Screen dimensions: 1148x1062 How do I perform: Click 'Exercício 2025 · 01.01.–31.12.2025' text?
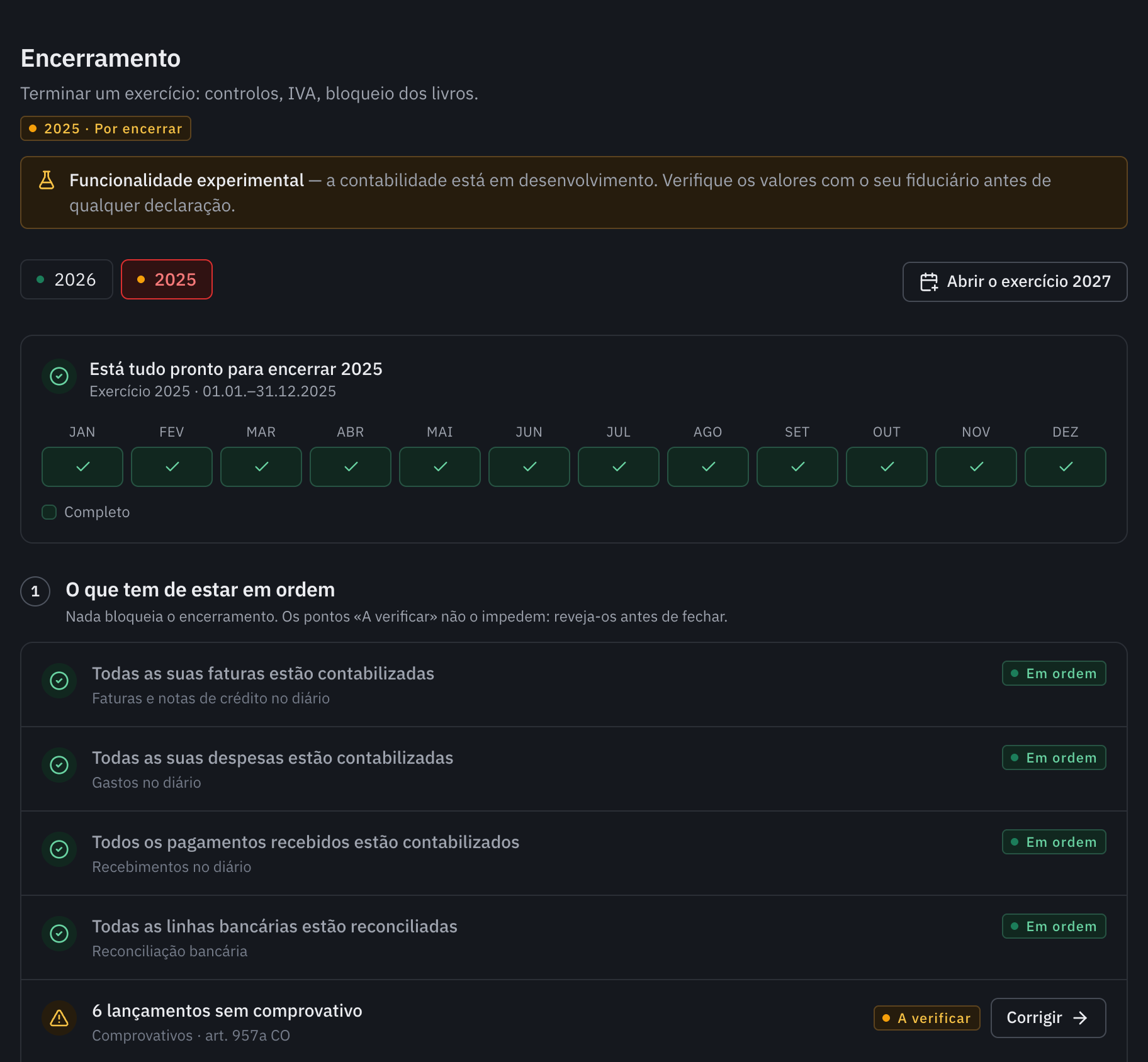coord(213,391)
